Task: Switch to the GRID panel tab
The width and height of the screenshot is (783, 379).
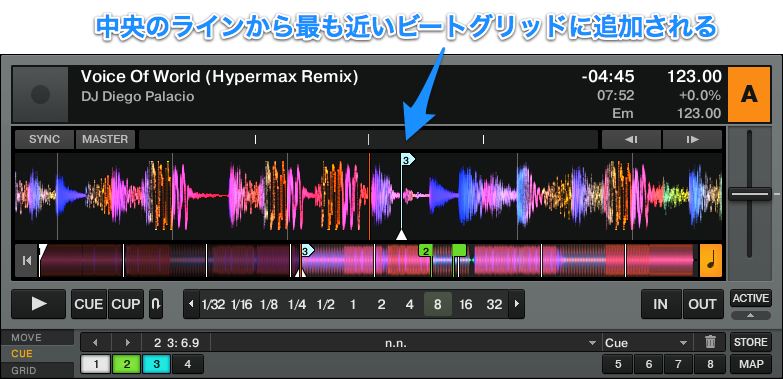Action: tap(37, 371)
